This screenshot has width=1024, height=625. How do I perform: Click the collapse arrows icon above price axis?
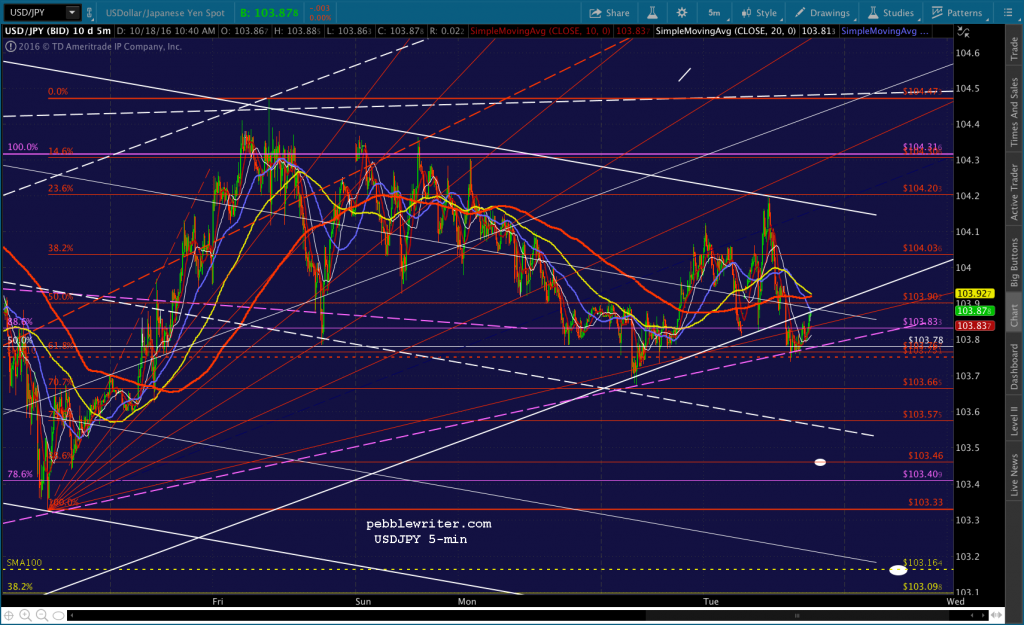pos(963,31)
